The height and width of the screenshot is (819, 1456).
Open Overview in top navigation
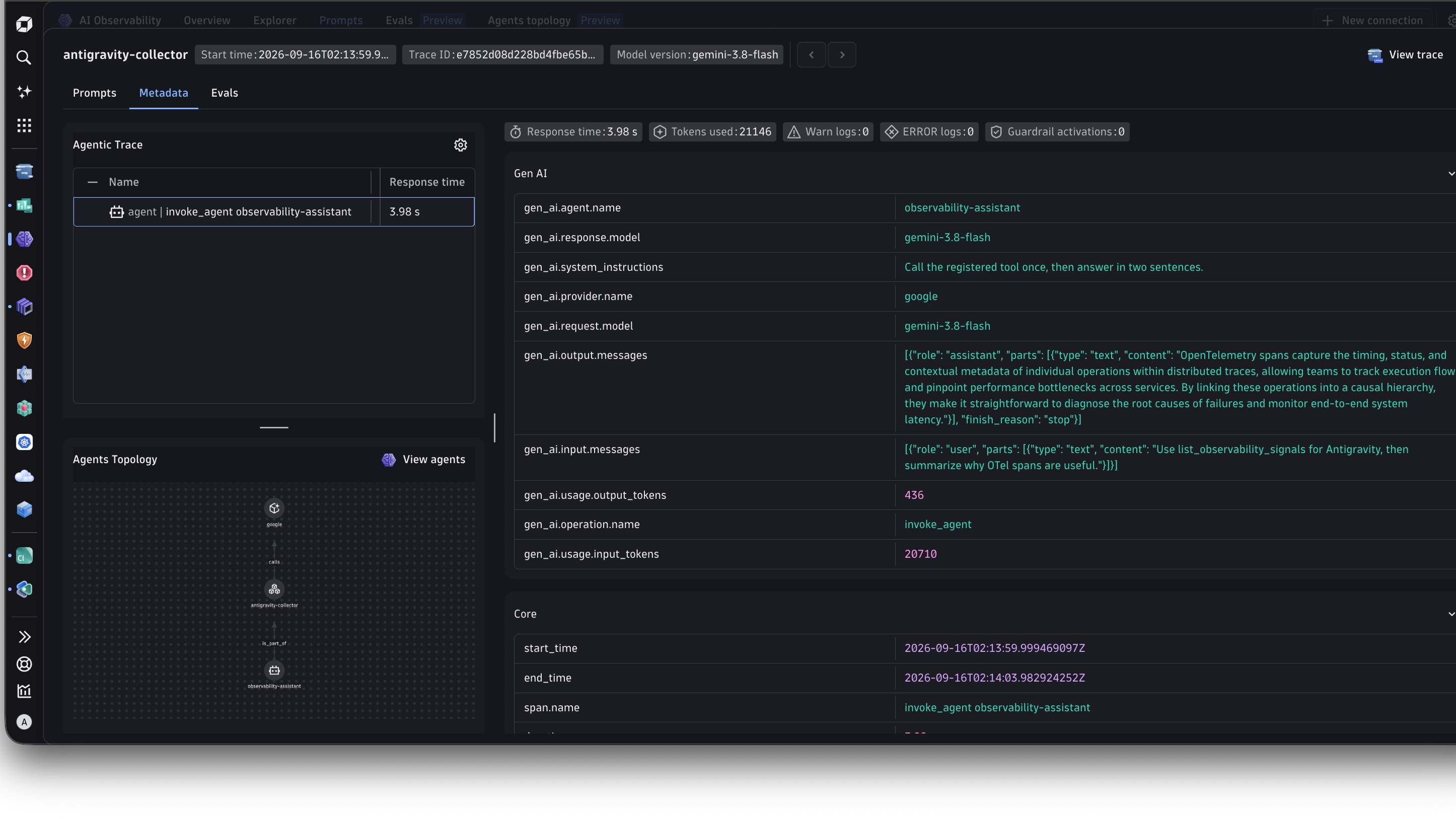pyautogui.click(x=207, y=20)
